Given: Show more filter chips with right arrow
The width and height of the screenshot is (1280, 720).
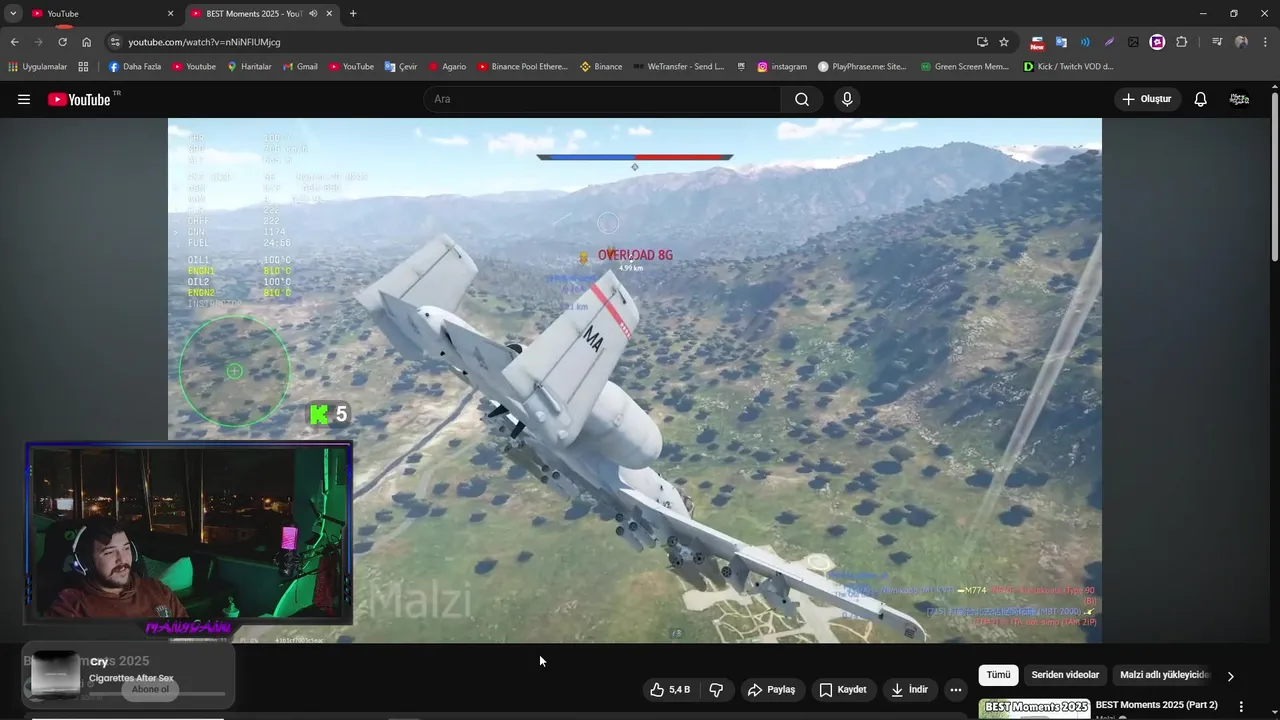Looking at the screenshot, I should pos(1230,676).
